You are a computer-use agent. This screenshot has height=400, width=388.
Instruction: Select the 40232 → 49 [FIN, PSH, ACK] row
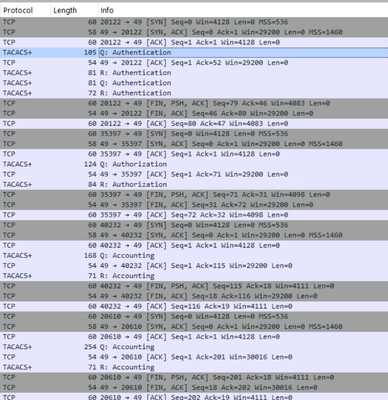[x=194, y=286]
